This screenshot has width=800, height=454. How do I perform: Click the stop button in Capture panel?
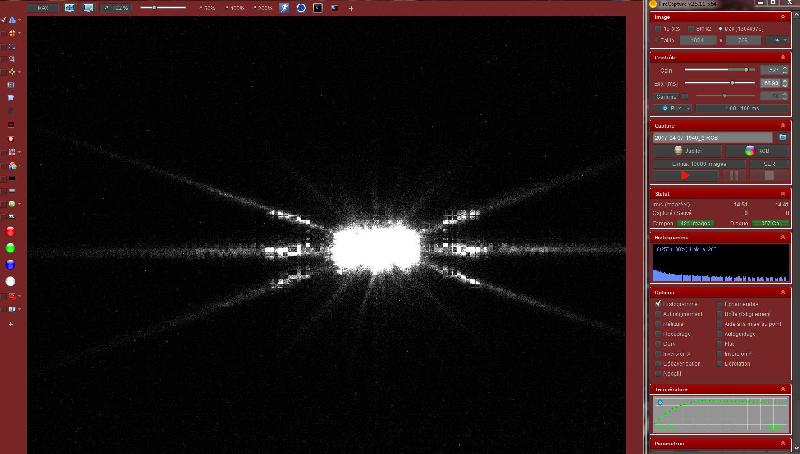tap(769, 175)
